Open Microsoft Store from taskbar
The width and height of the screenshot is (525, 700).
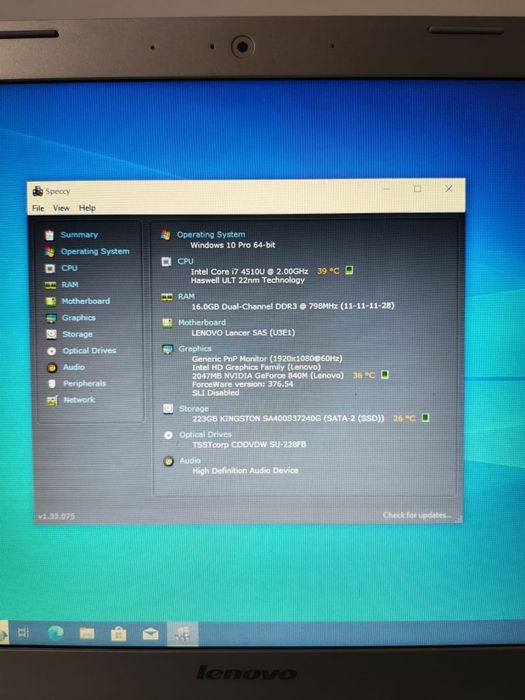[118, 633]
